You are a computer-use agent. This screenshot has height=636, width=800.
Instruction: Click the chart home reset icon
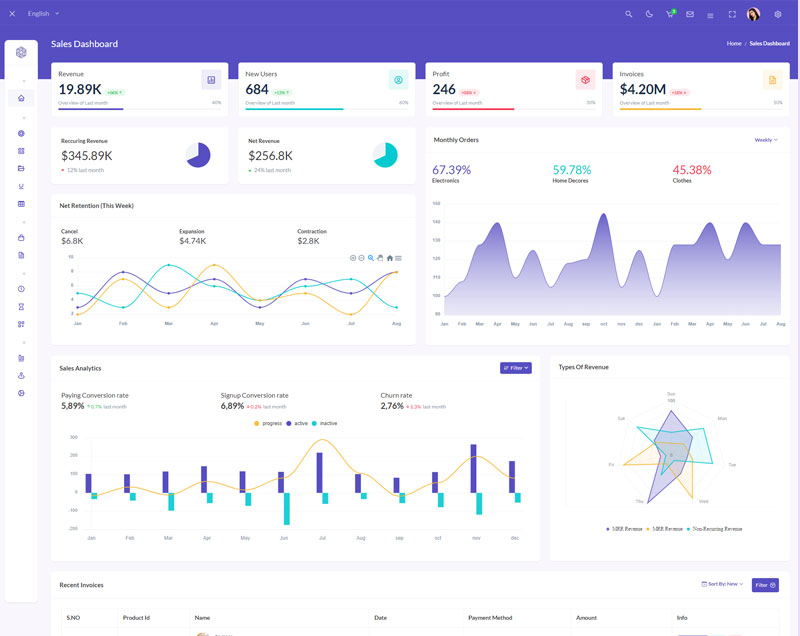pyautogui.click(x=390, y=258)
